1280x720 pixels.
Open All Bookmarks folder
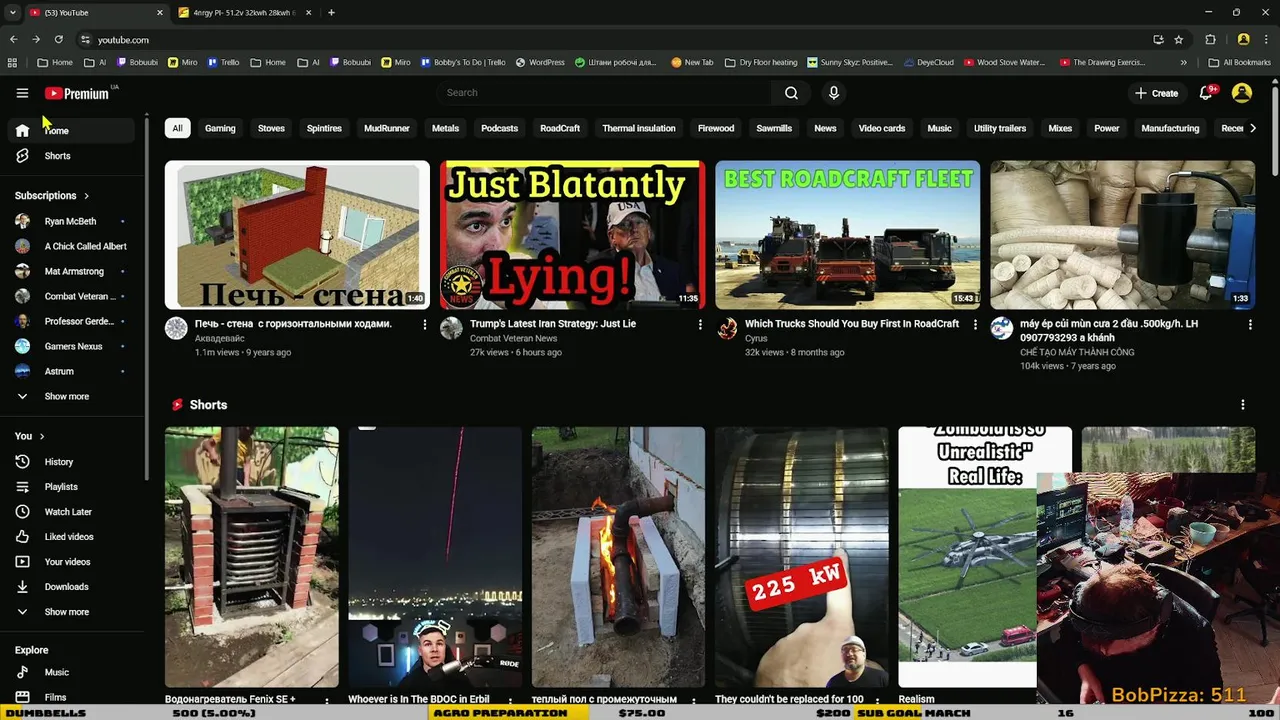pos(1239,62)
